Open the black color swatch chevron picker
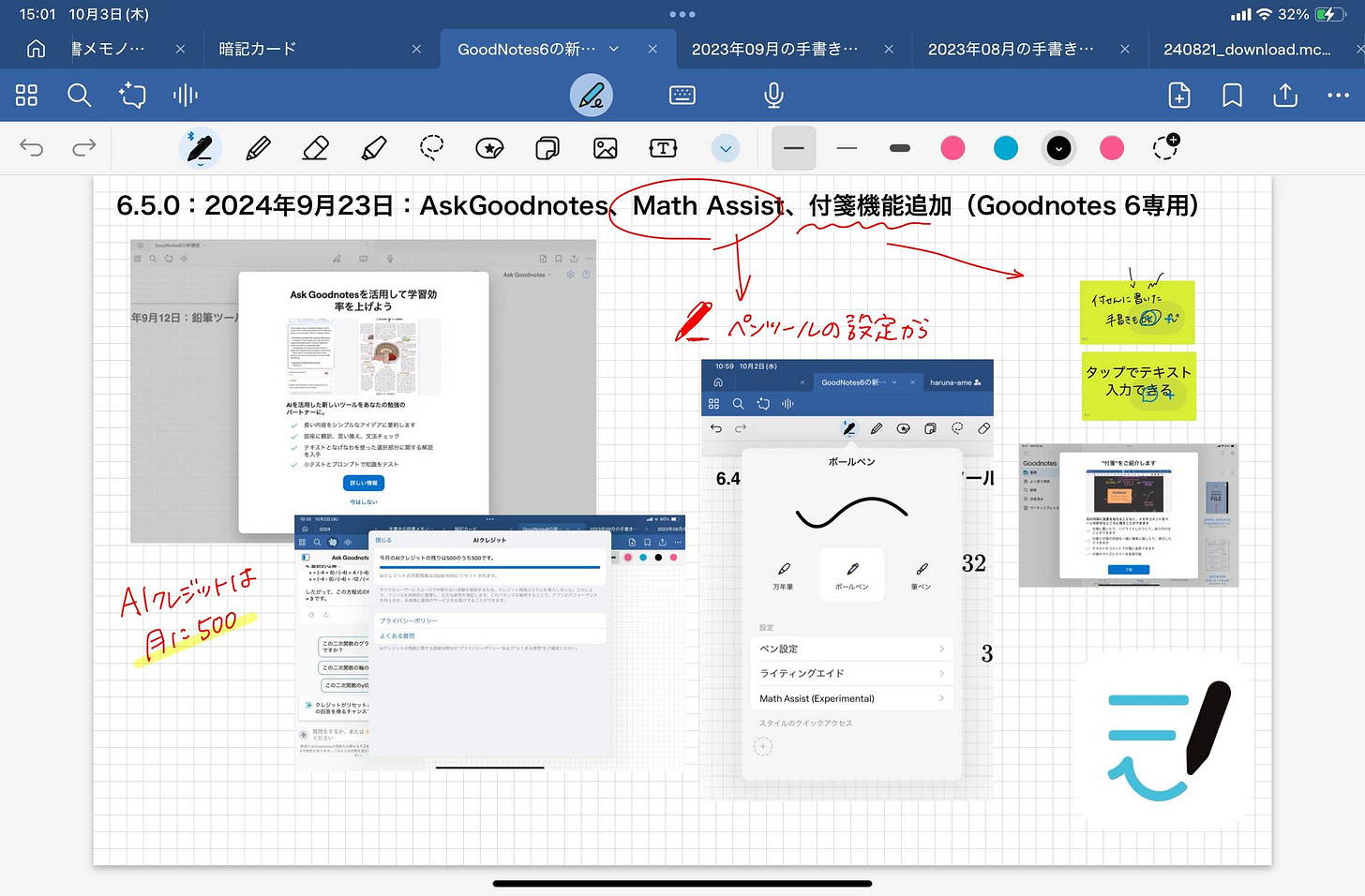The image size is (1365, 896). coord(1058,148)
